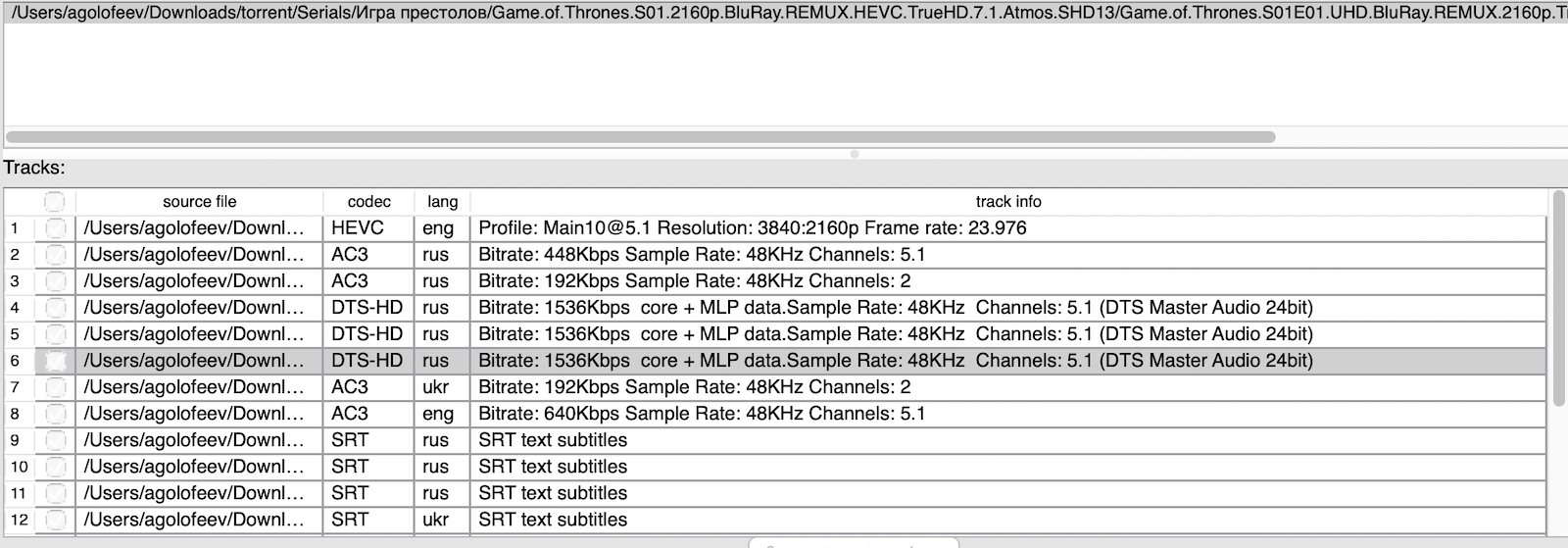
Task: Click the ukr language cell of the SRT track
Action: [436, 520]
